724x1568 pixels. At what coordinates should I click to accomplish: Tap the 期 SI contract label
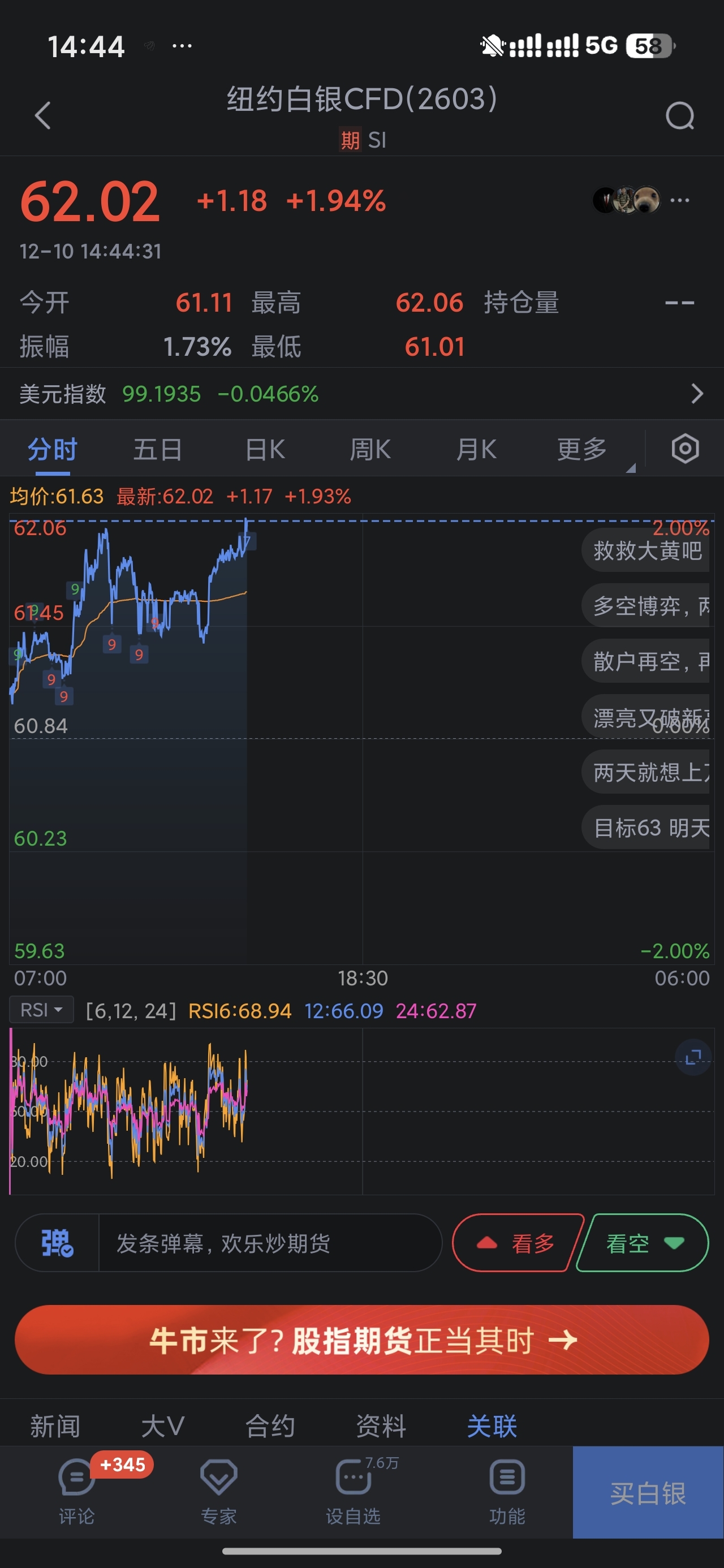click(363, 140)
